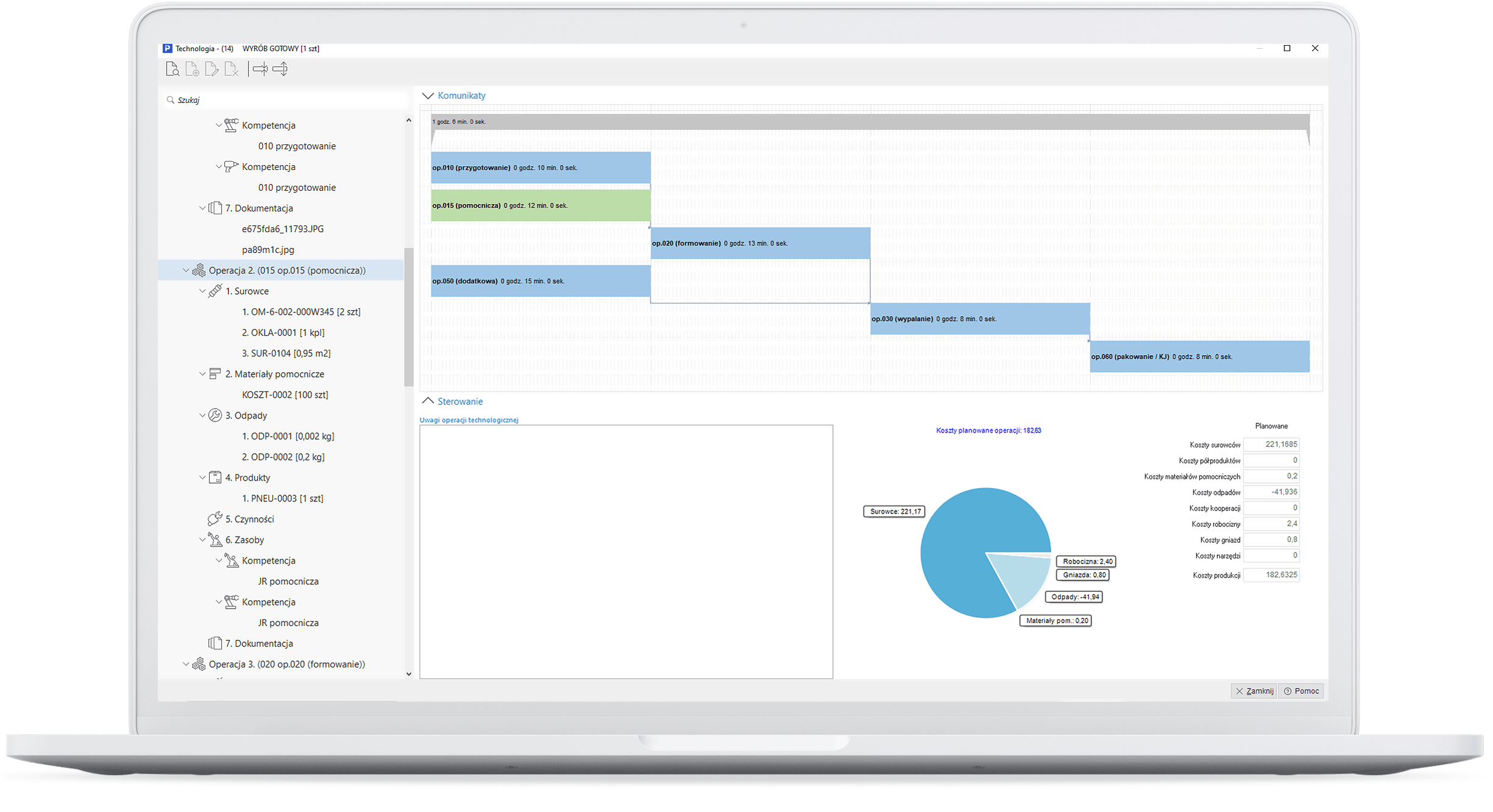Collapse the Operacja 3 (020 op.020) node
1493x812 pixels.
point(186,664)
